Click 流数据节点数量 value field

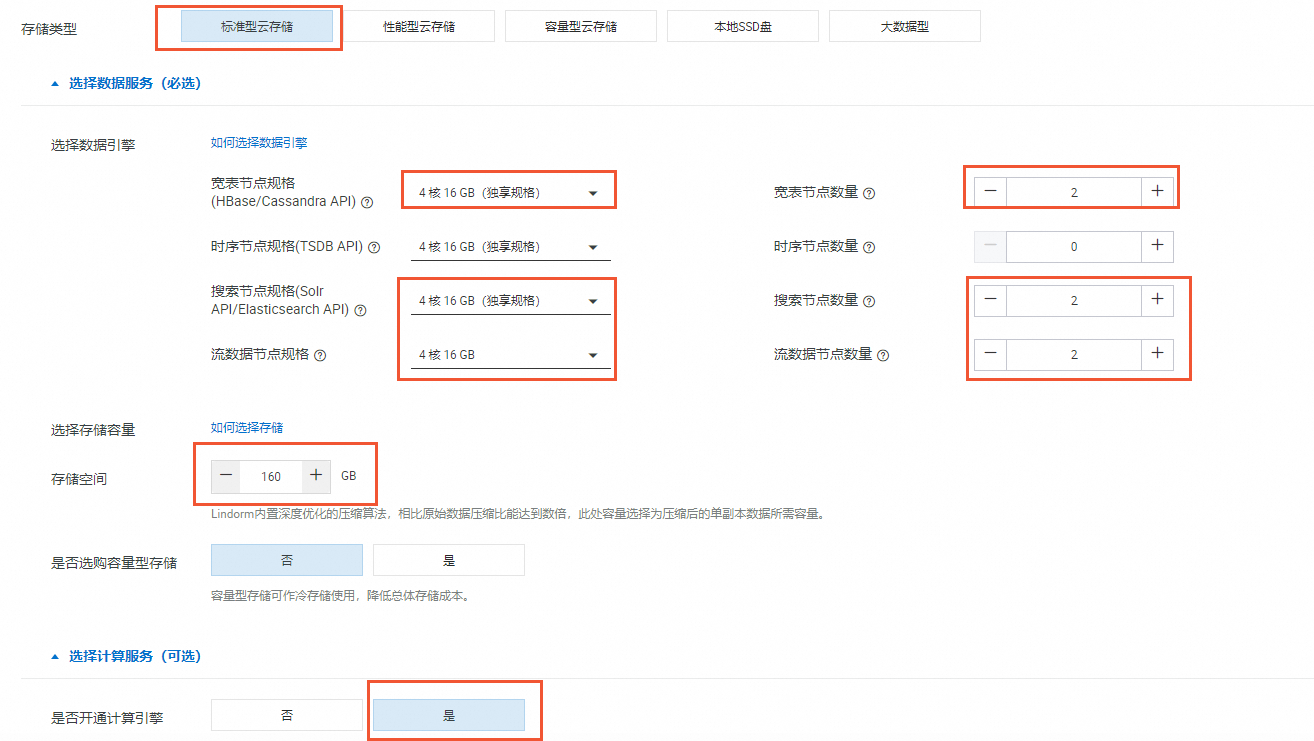(x=1074, y=354)
